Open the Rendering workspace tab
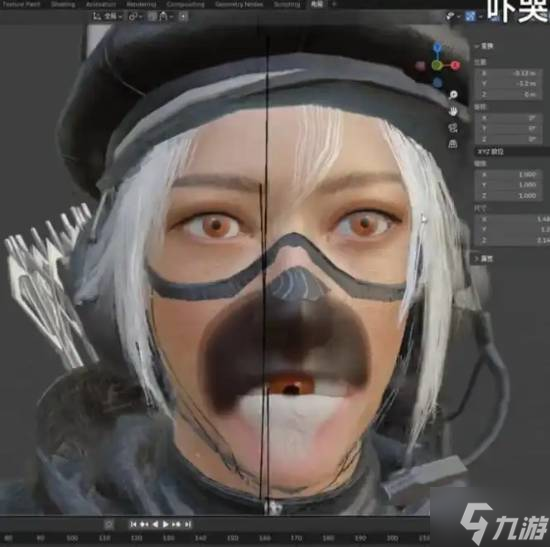Screen dimensions: 550x547 click(x=141, y=5)
